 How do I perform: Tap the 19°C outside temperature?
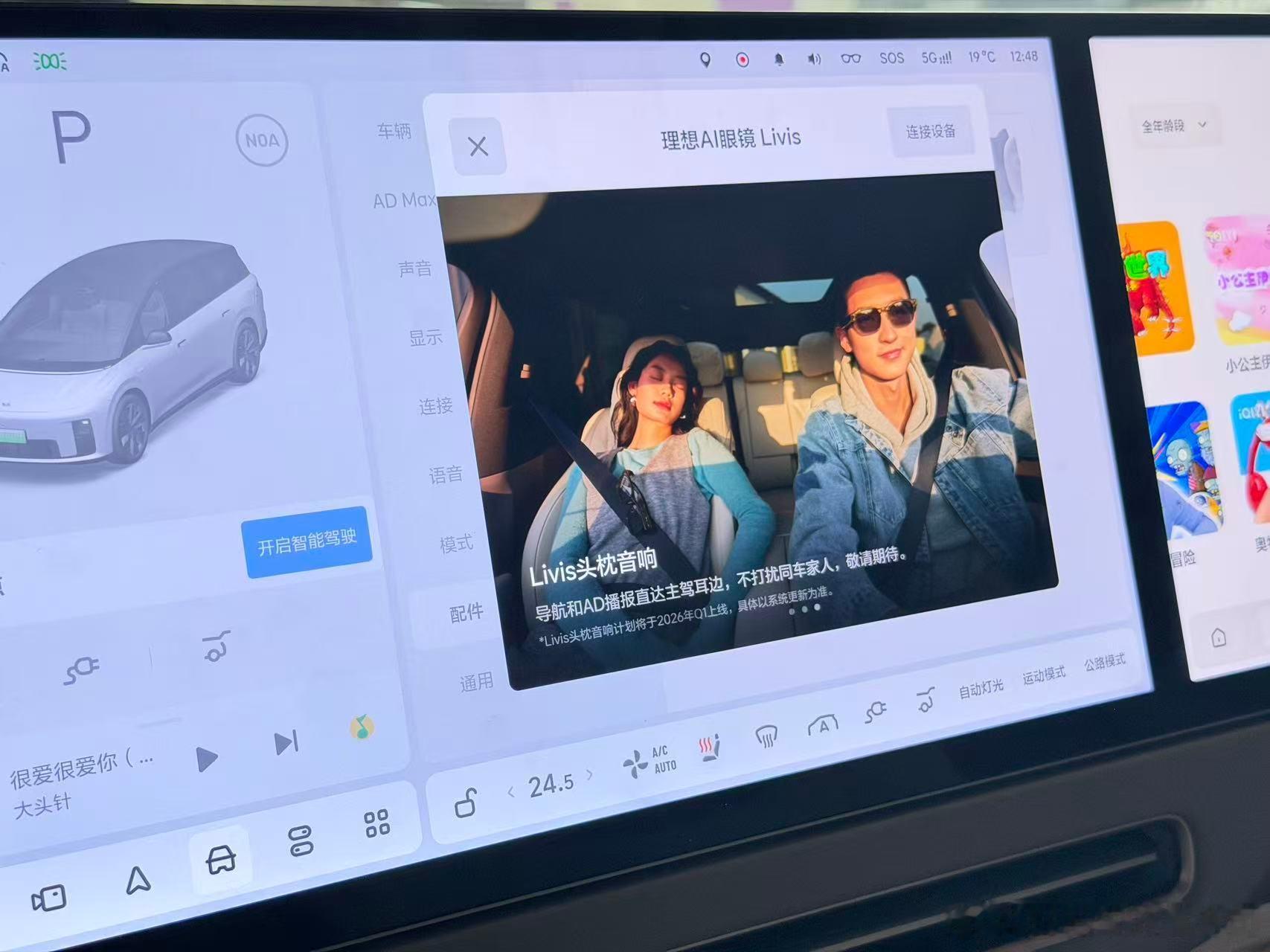pyautogui.click(x=981, y=57)
